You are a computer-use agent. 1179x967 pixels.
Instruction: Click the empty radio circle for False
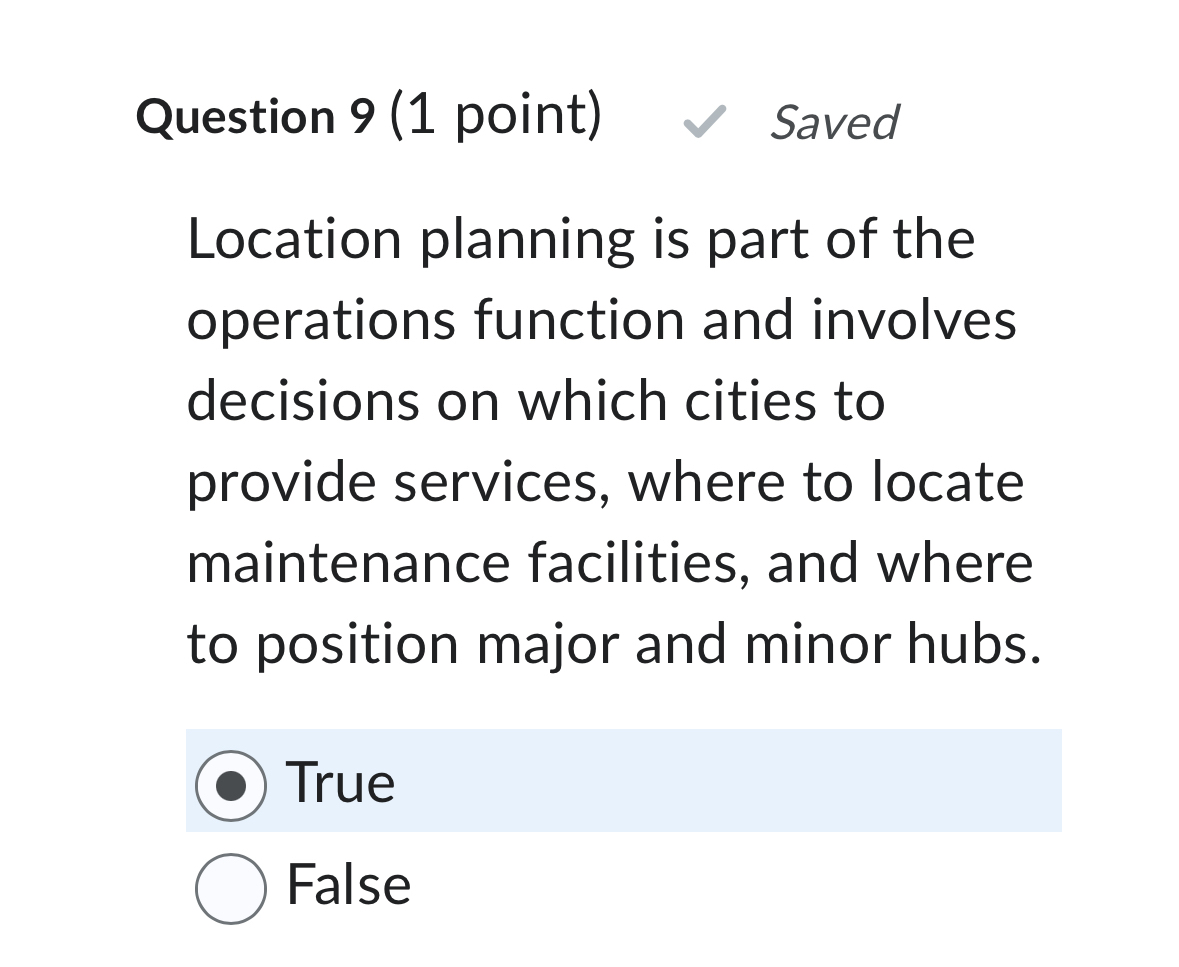tap(231, 884)
